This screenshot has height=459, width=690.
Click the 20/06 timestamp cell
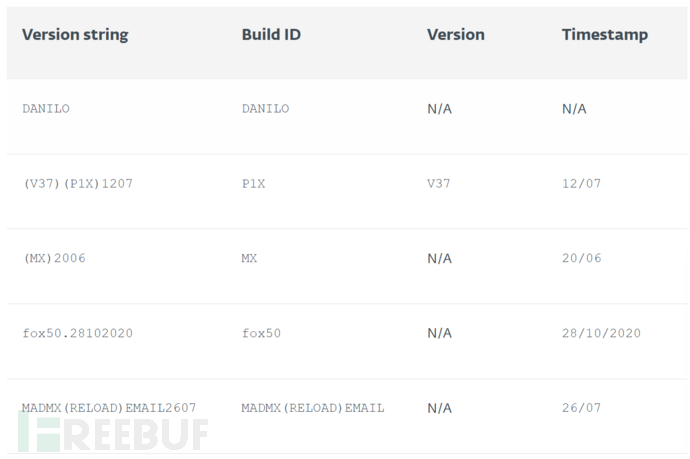tap(581, 258)
